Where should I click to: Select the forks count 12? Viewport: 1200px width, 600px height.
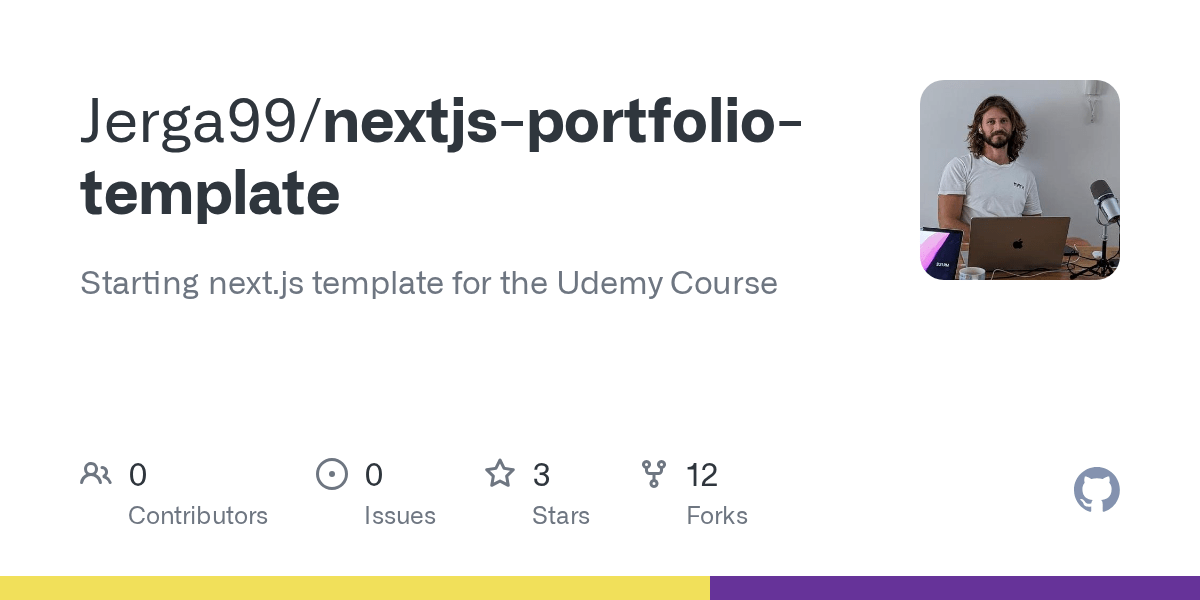pyautogui.click(x=702, y=475)
